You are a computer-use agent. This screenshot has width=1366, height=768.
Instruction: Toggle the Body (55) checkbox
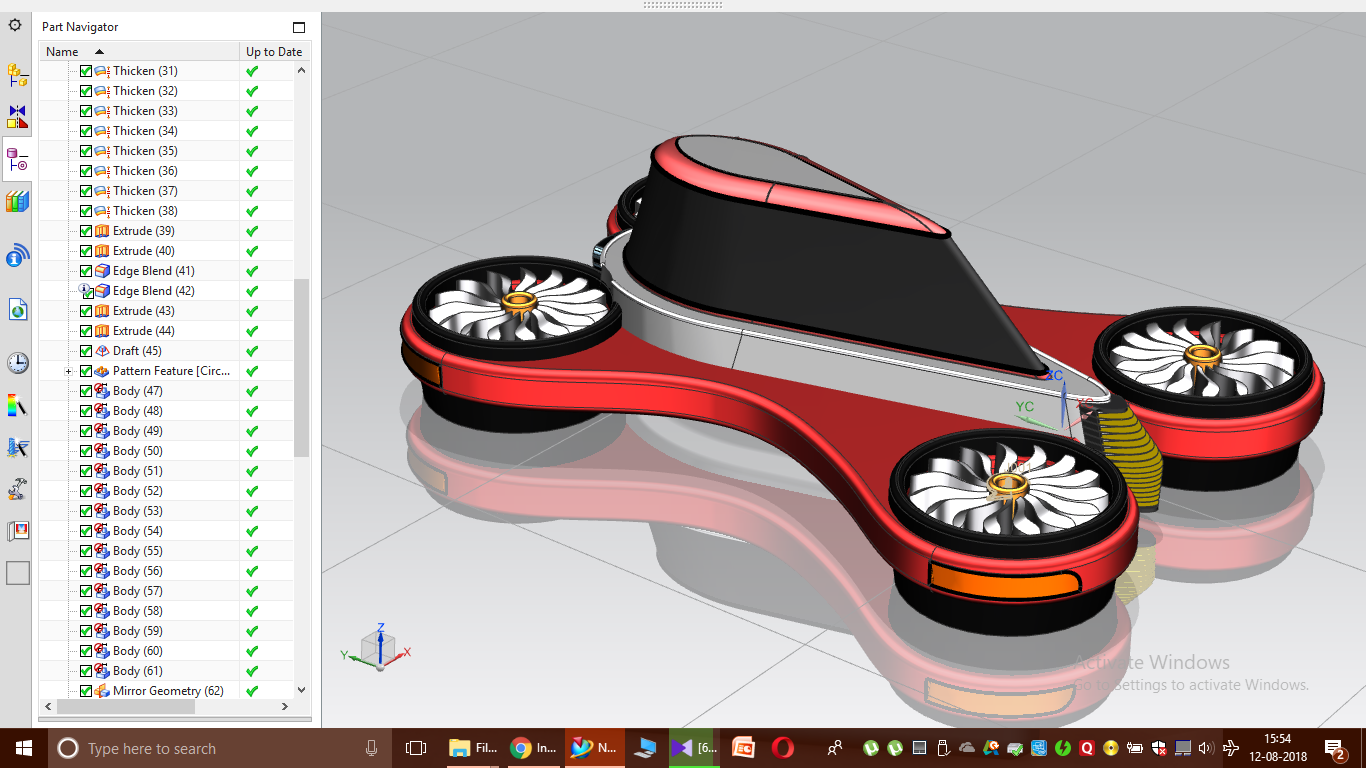tap(85, 551)
